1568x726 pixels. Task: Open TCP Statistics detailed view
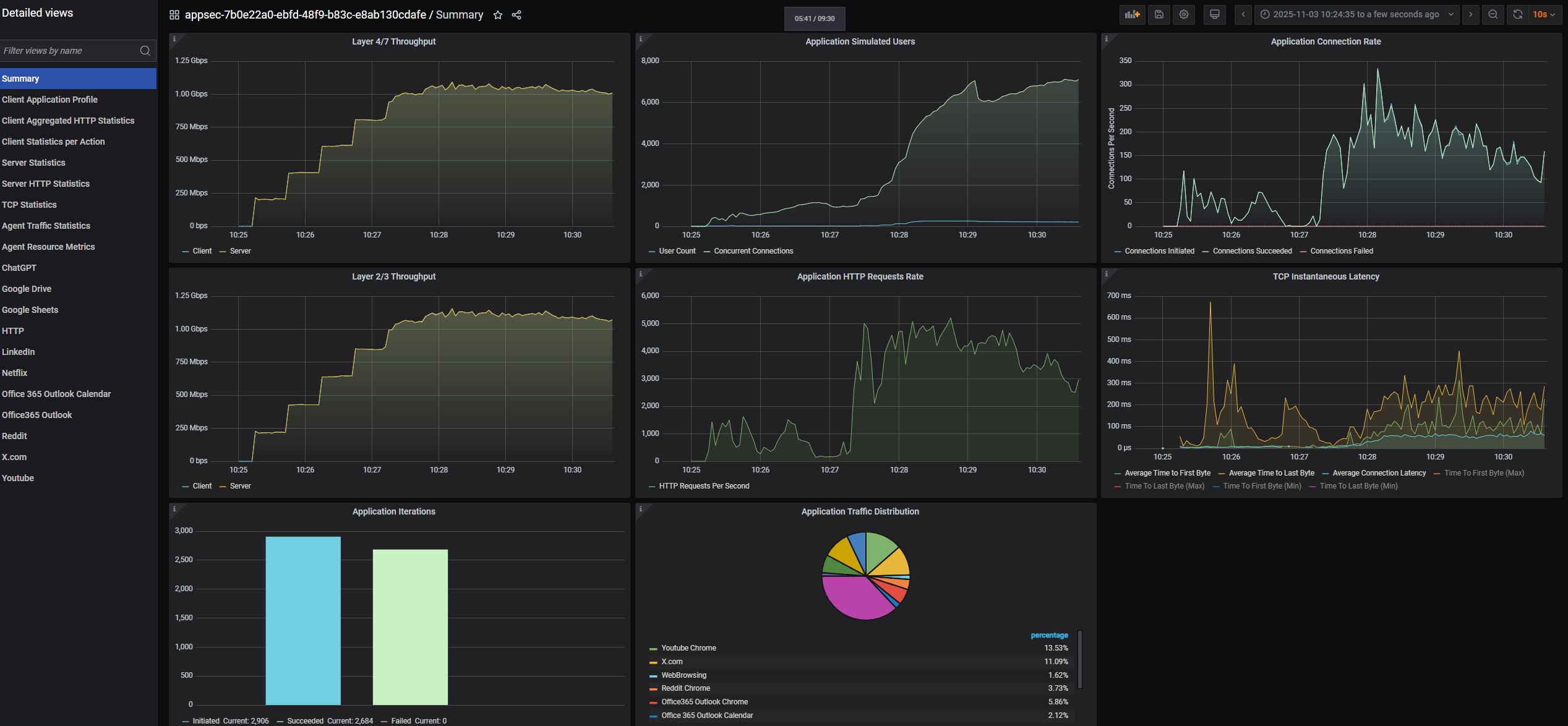pyautogui.click(x=29, y=205)
